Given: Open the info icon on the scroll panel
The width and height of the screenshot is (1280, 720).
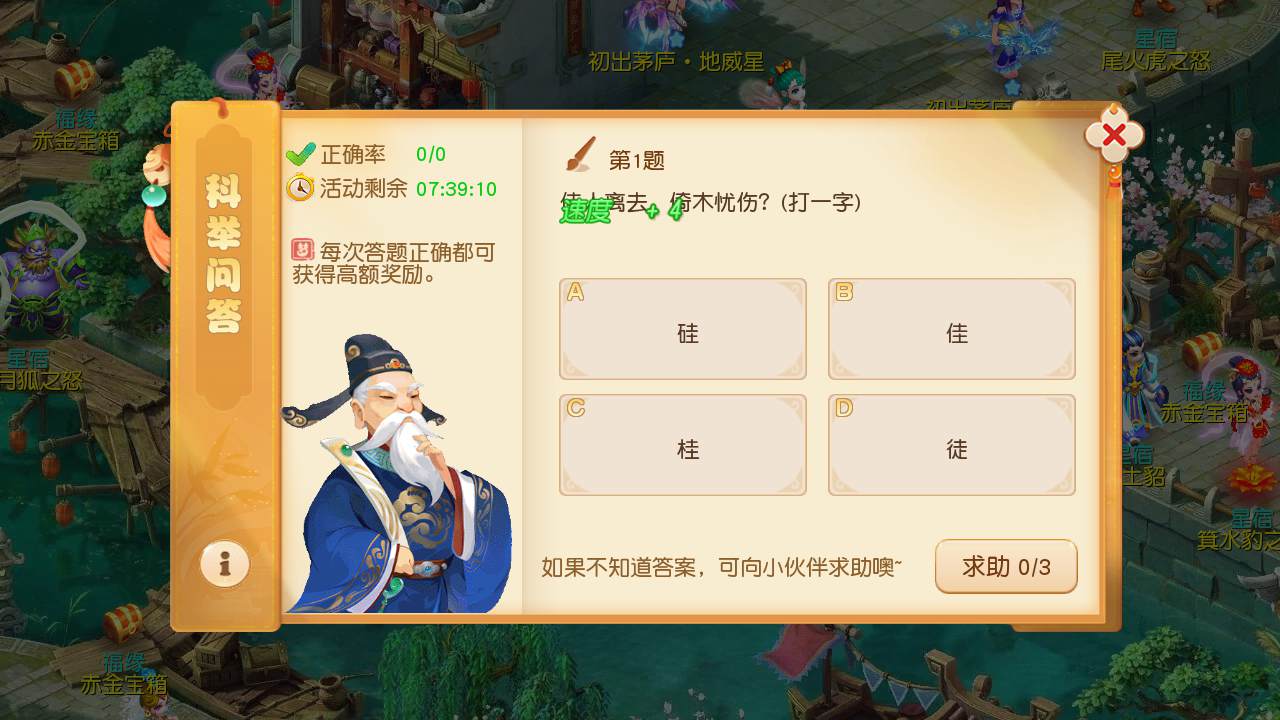Looking at the screenshot, I should pyautogui.click(x=225, y=565).
